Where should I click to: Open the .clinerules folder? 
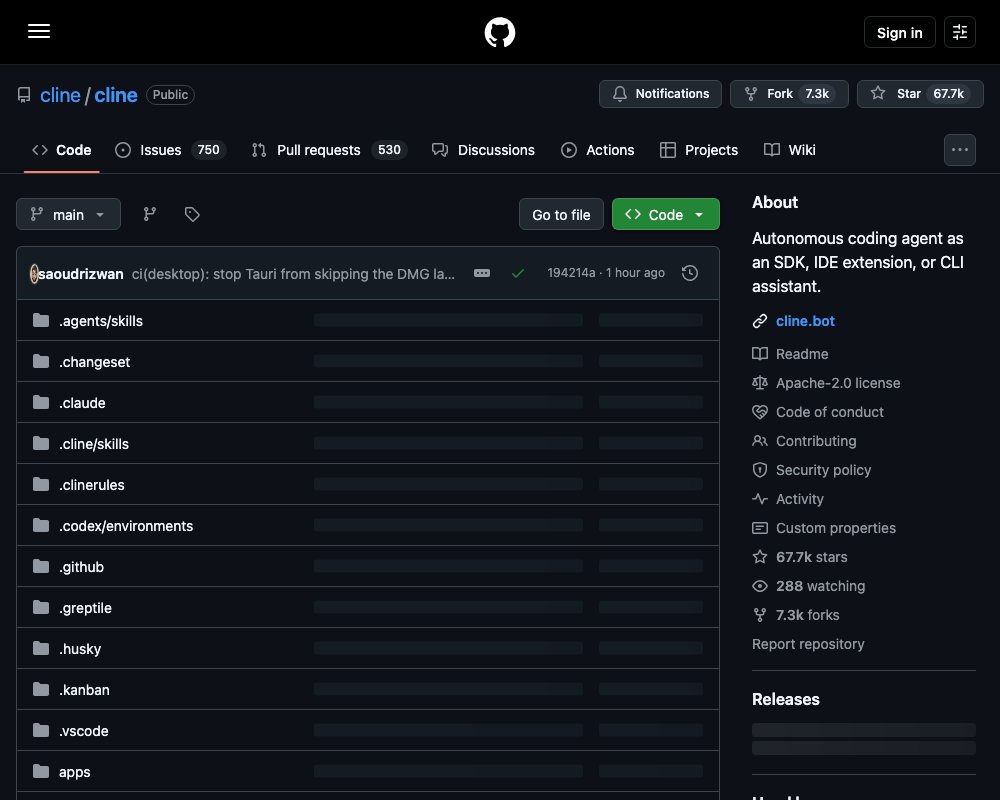tap(92, 485)
